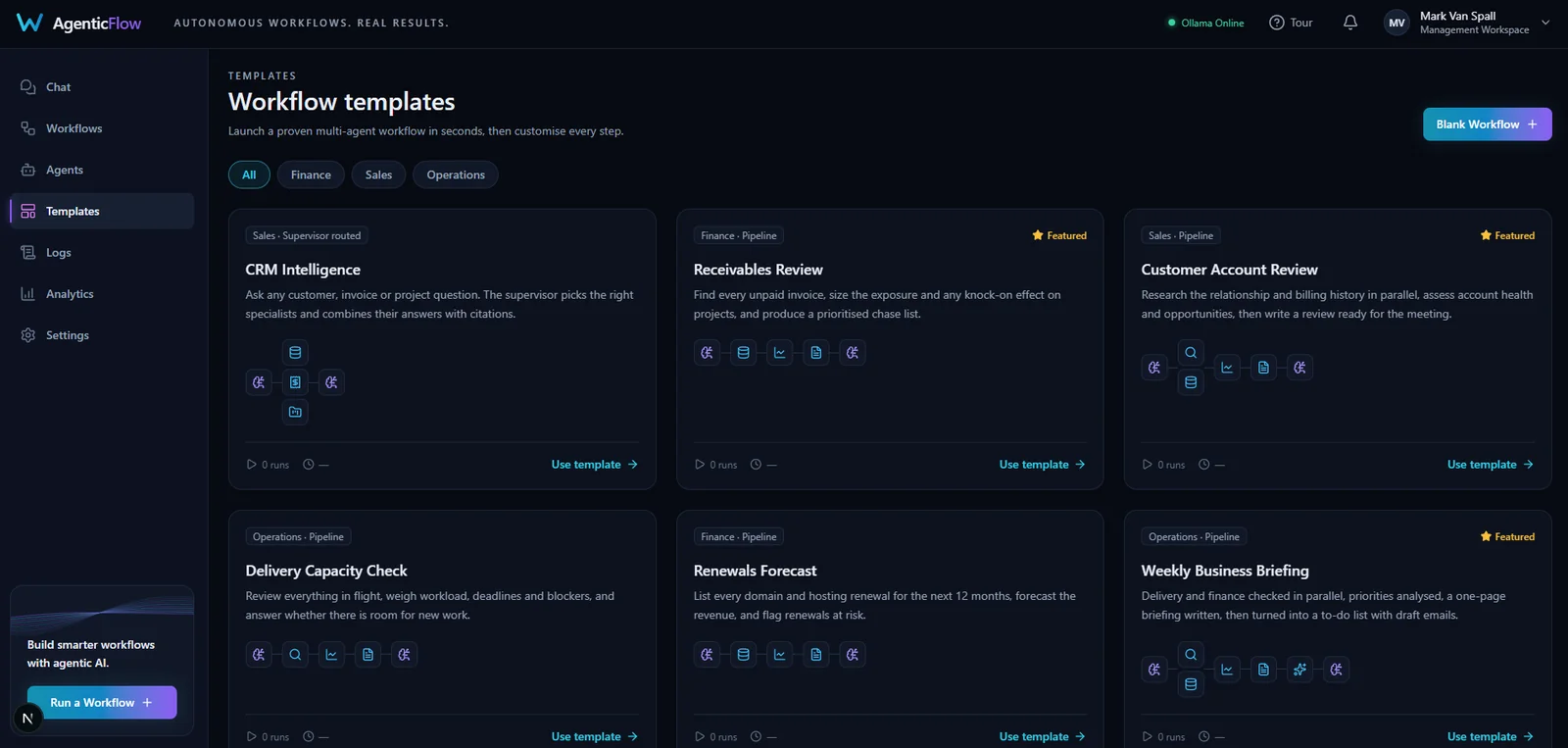
Task: Select the All filter tab
Action: 249,175
